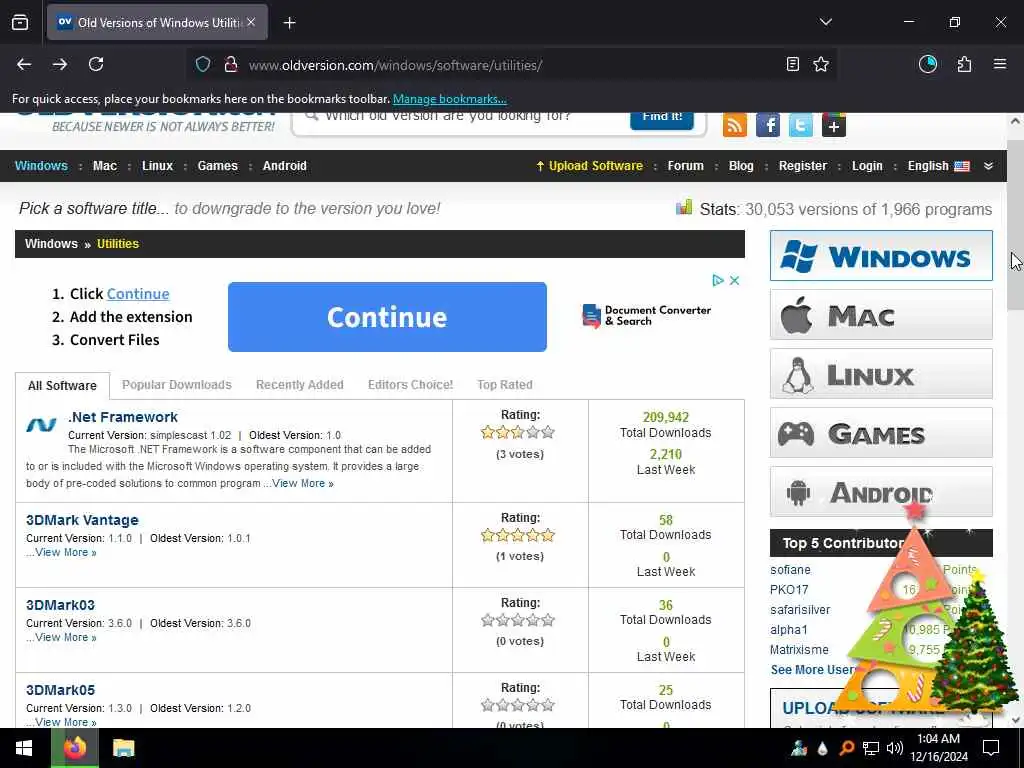Open the 3DMark Vantage title link
Image resolution: width=1024 pixels, height=768 pixels.
(82, 520)
